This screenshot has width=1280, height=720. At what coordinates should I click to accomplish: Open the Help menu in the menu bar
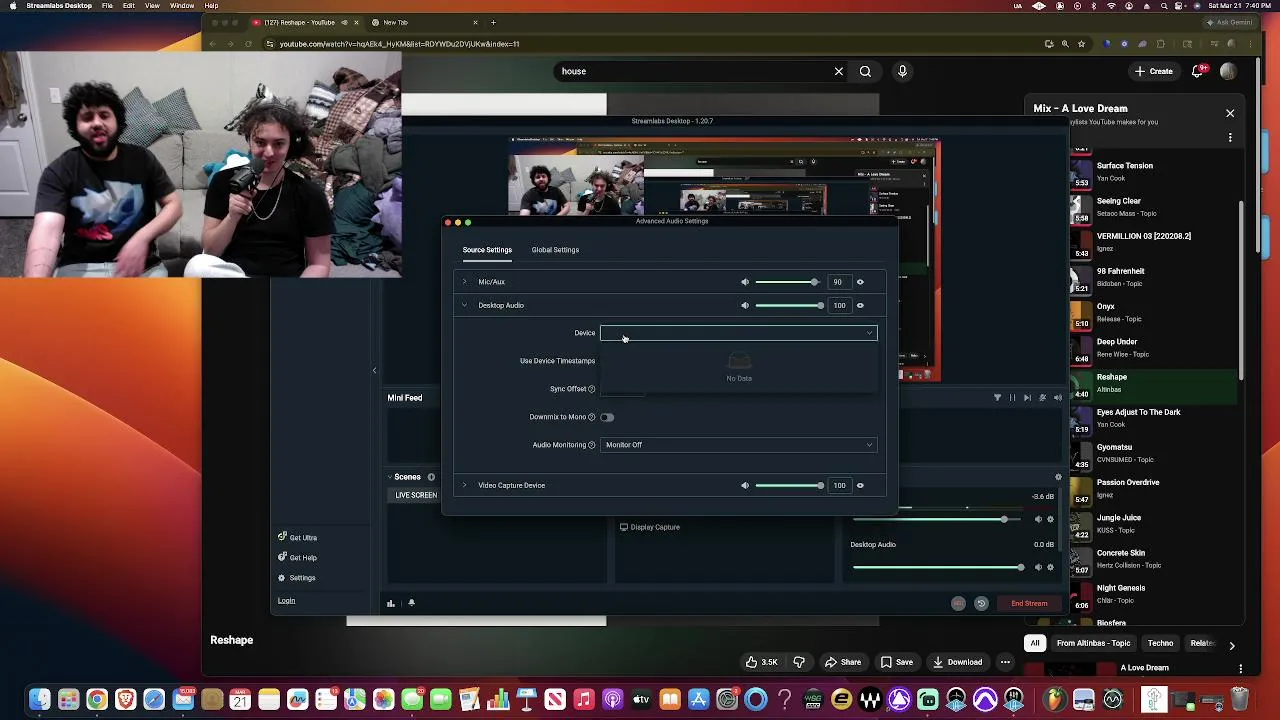[211, 6]
